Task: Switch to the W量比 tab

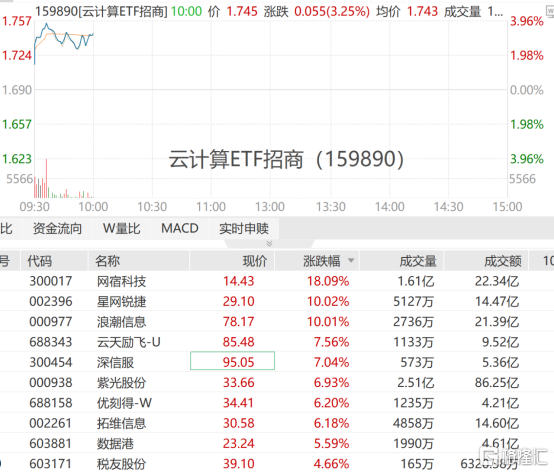Action: coord(122,229)
